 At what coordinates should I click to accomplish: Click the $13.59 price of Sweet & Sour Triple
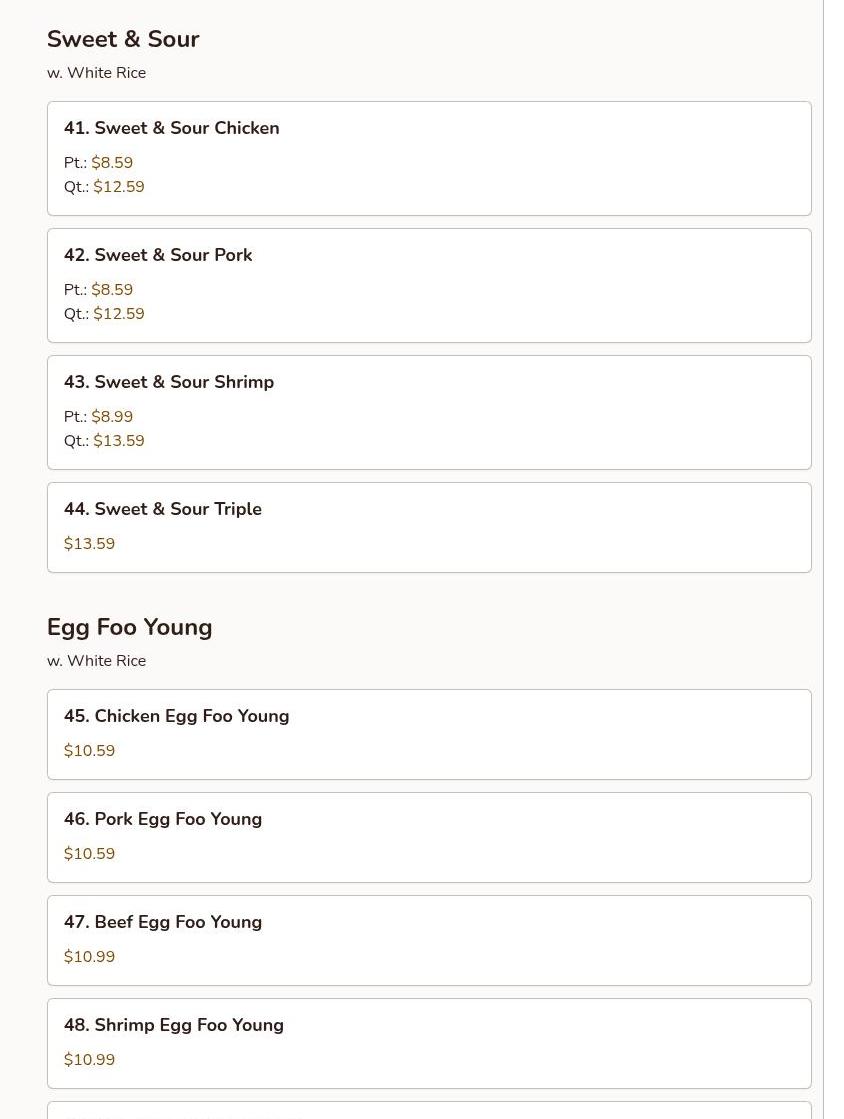(x=89, y=544)
